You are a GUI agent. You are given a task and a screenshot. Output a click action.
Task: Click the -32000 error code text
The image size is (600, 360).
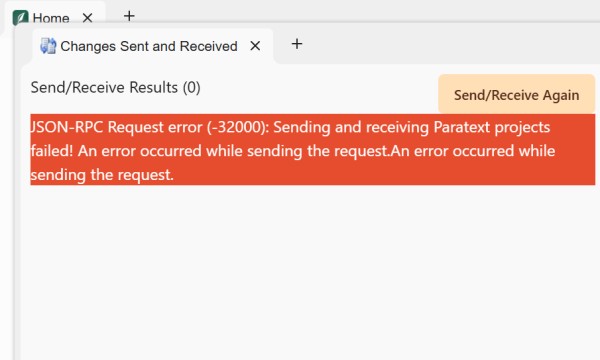238,127
